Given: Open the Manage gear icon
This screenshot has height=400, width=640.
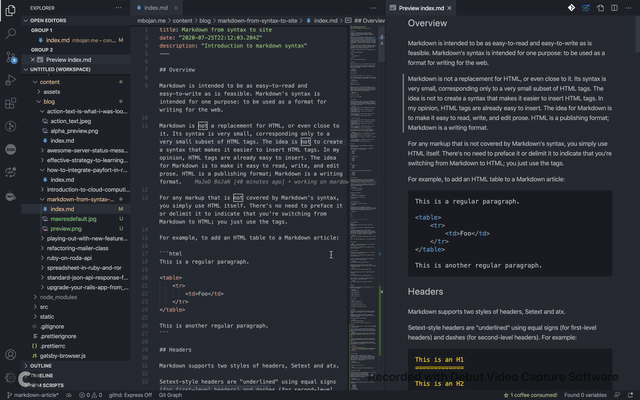Looking at the screenshot, I should coord(11,378).
